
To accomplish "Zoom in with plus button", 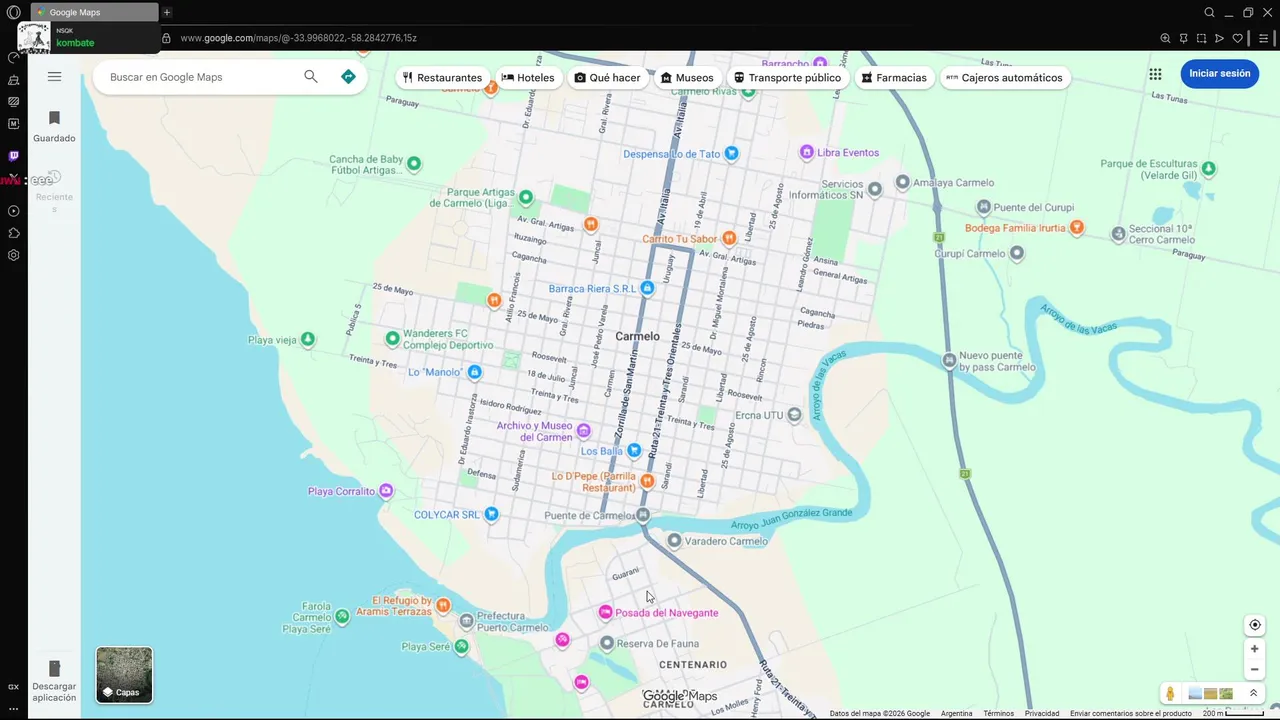I will 1255,649.
